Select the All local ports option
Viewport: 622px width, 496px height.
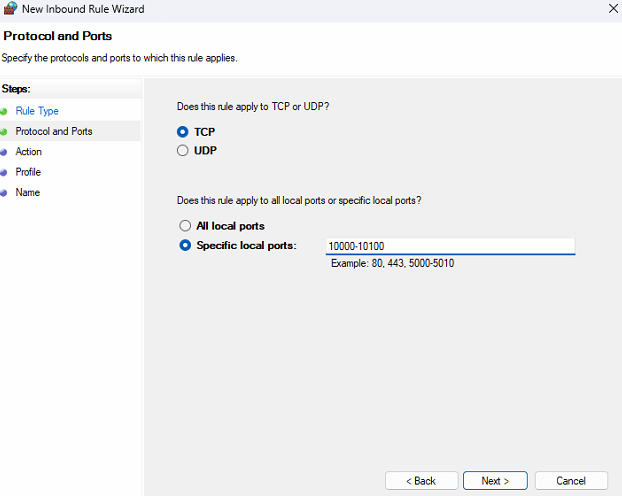[184, 226]
